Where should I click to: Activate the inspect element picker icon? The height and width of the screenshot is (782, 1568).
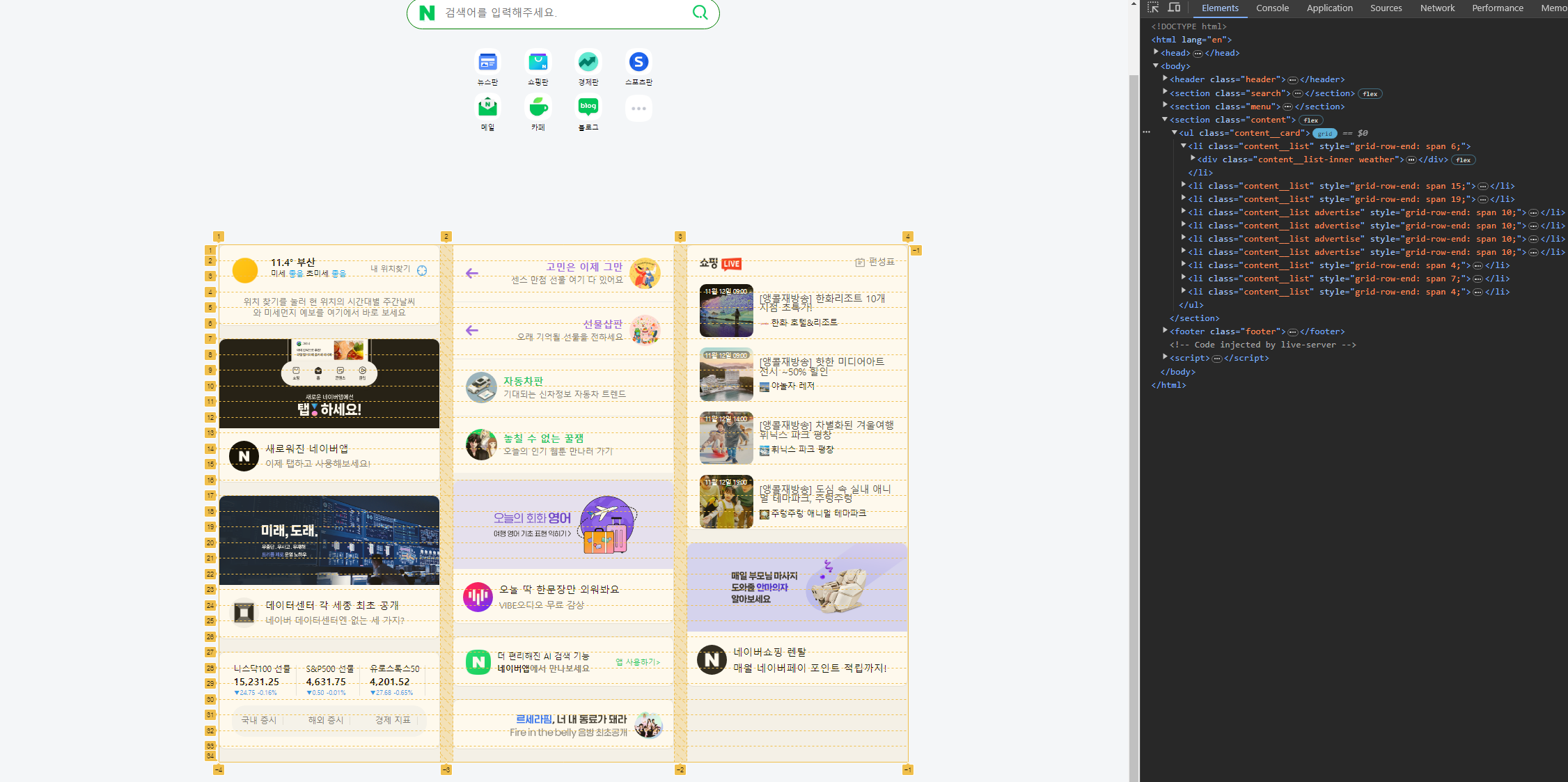coord(1153,8)
